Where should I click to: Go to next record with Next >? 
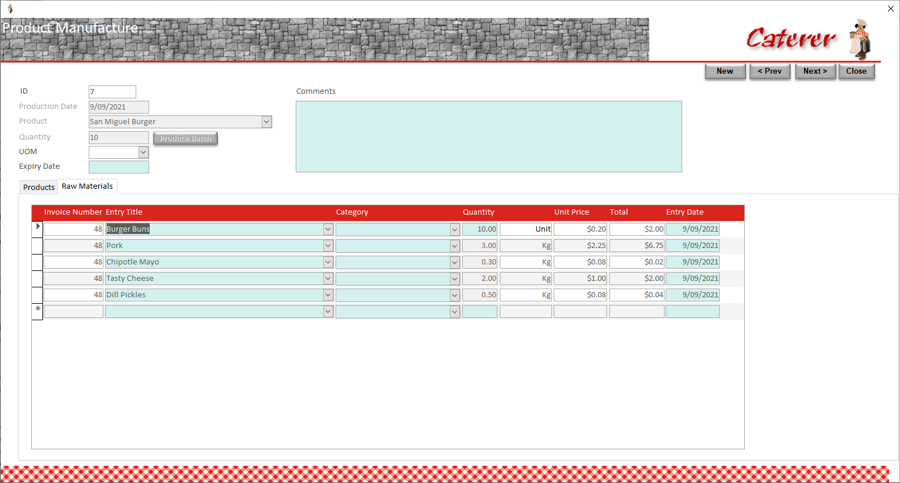coord(814,71)
